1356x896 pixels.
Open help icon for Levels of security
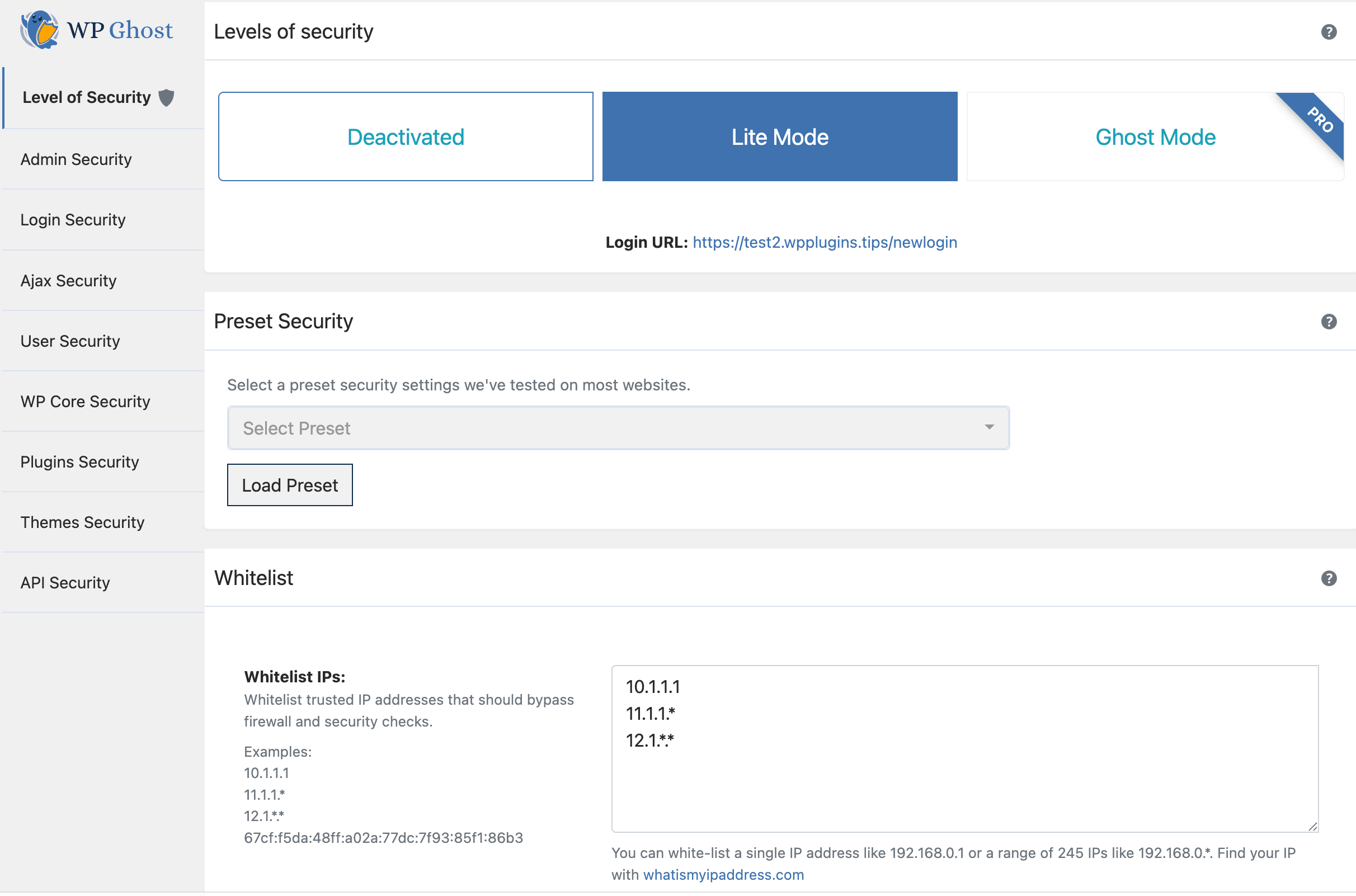pos(1328,32)
